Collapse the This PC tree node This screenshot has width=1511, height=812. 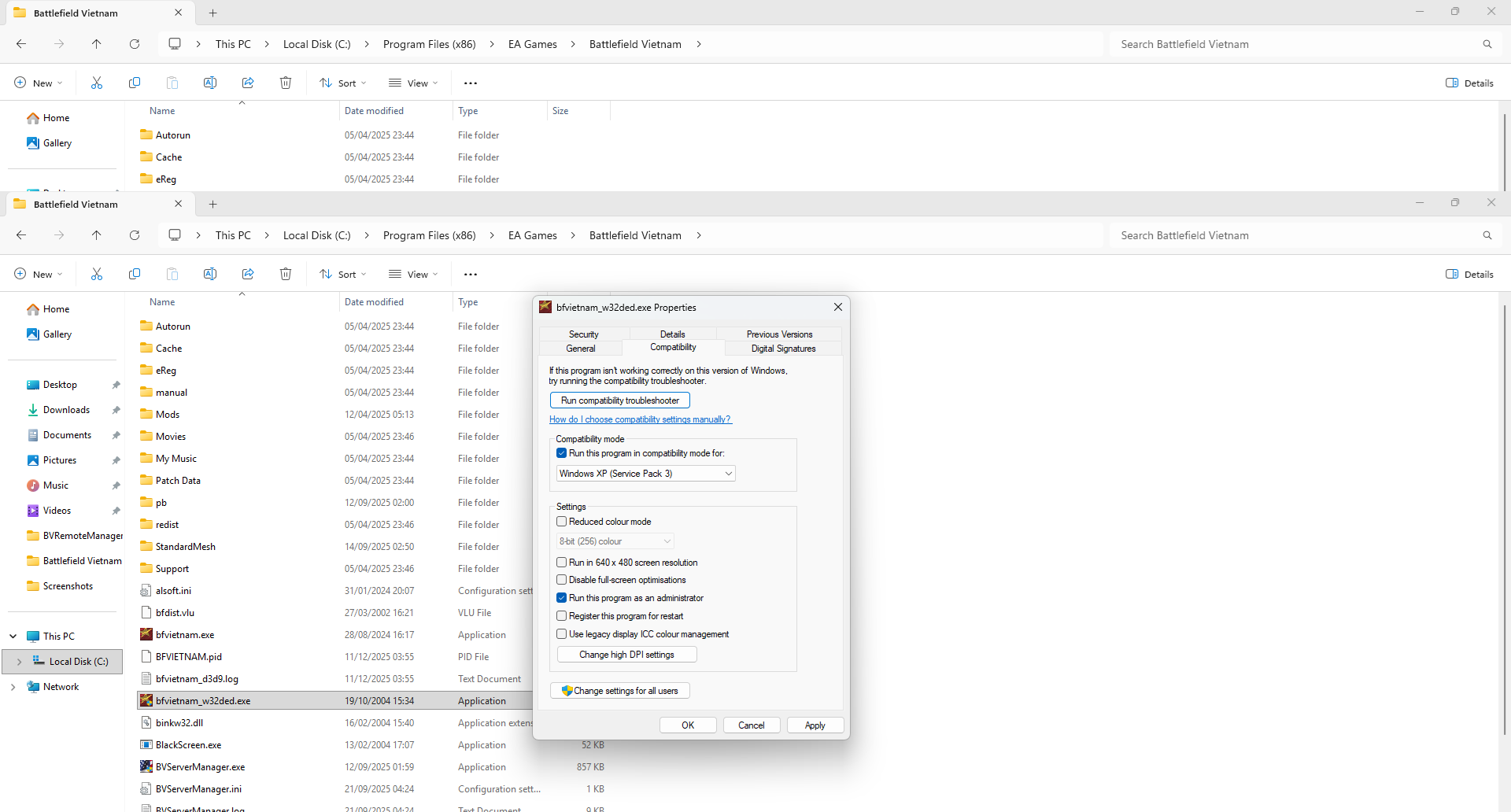coord(13,637)
